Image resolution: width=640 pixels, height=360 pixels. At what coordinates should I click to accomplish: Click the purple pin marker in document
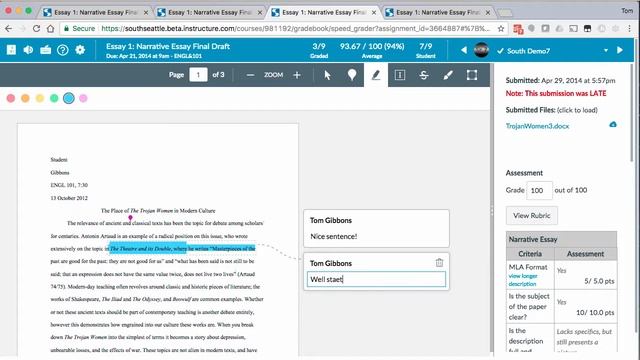click(x=130, y=218)
